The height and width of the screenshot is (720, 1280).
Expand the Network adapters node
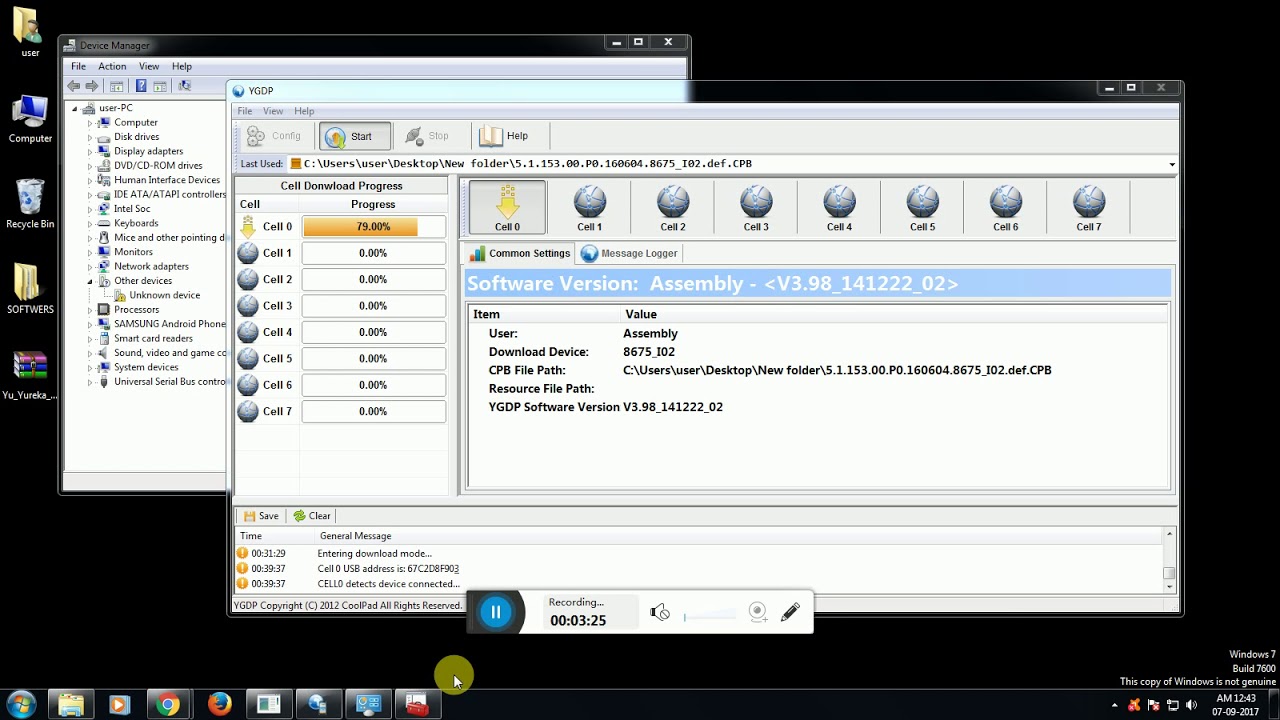tap(90, 267)
